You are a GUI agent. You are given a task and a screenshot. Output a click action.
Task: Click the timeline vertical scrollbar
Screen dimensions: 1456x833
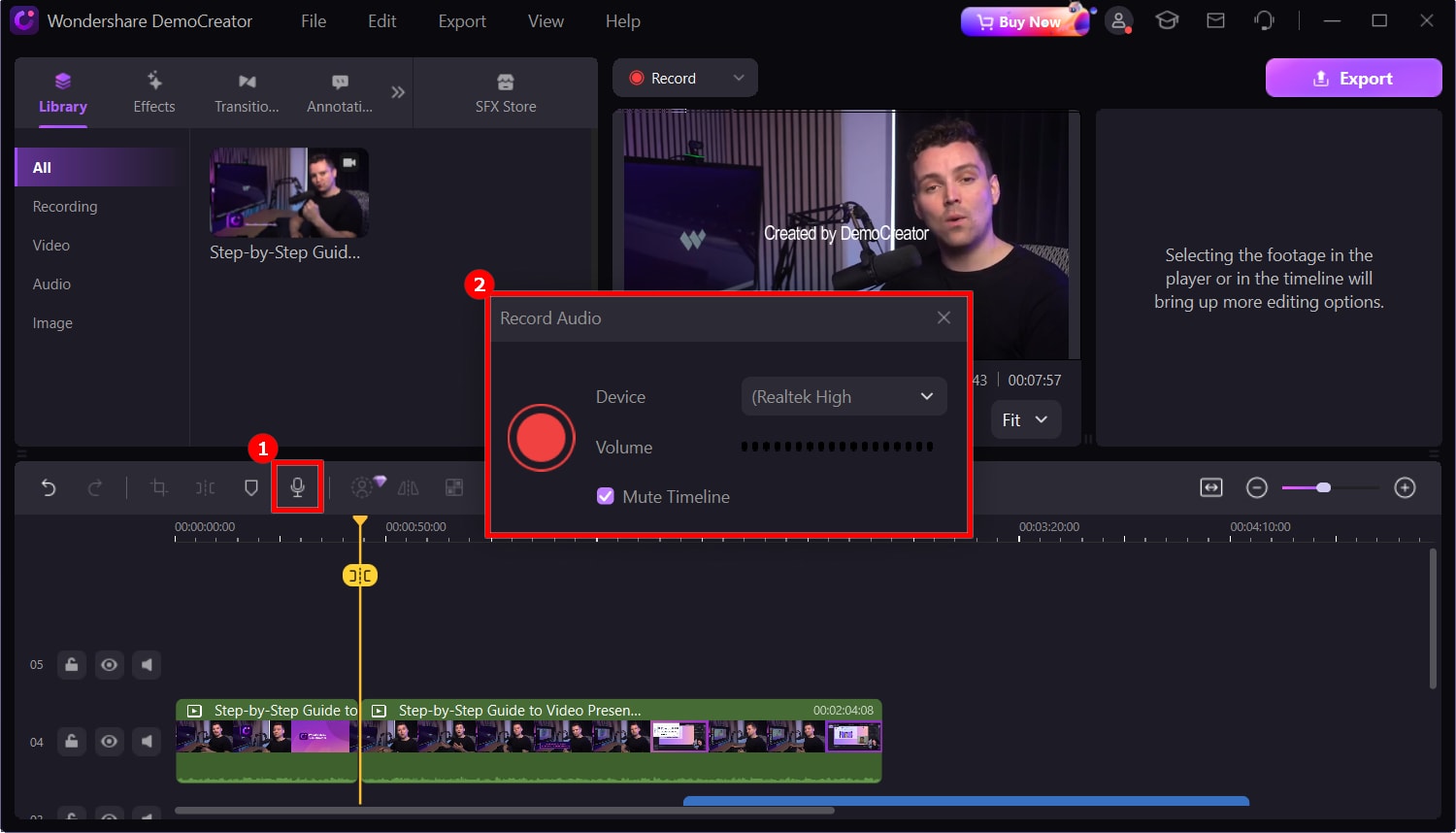(x=1433, y=618)
